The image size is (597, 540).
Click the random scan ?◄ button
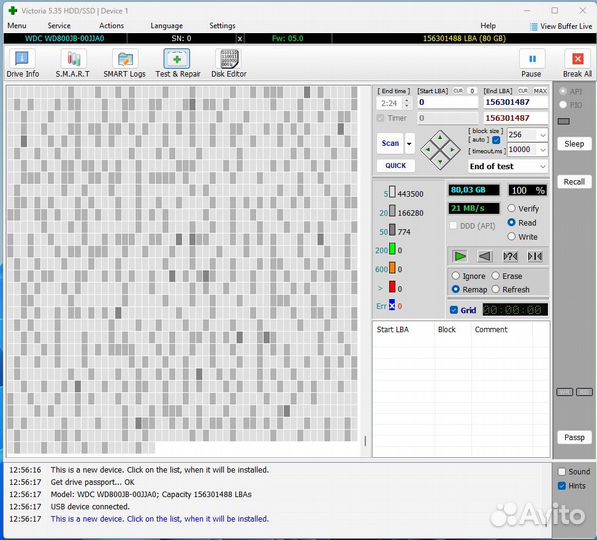tap(510, 256)
